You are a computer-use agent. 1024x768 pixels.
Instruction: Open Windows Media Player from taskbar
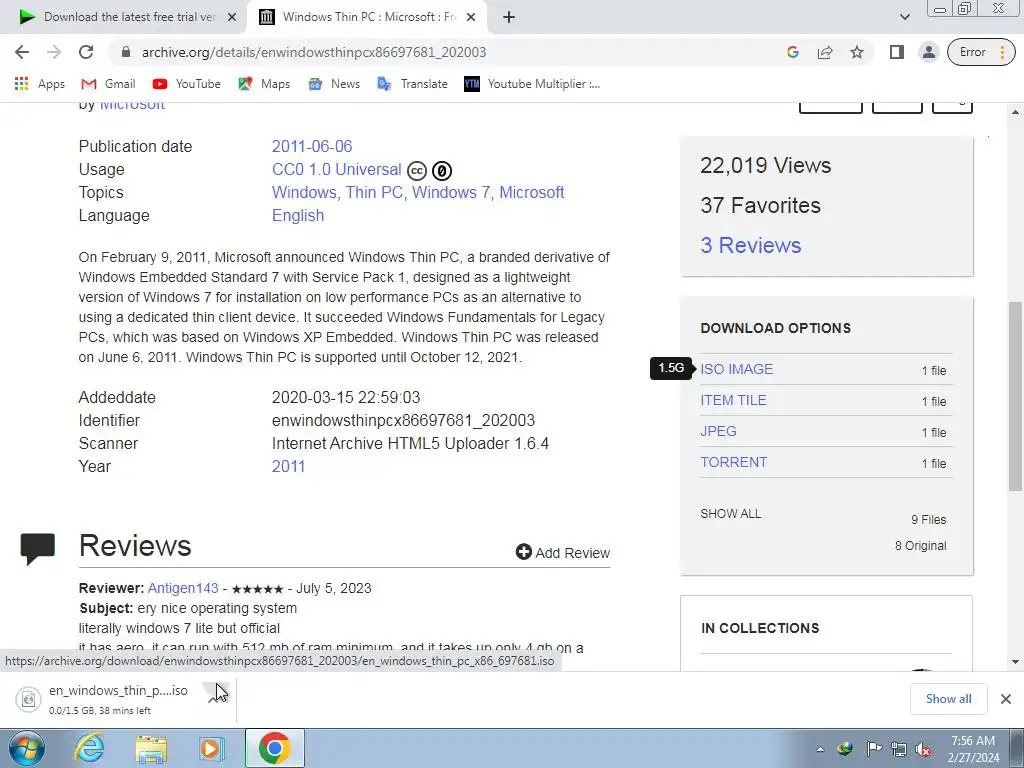point(212,748)
